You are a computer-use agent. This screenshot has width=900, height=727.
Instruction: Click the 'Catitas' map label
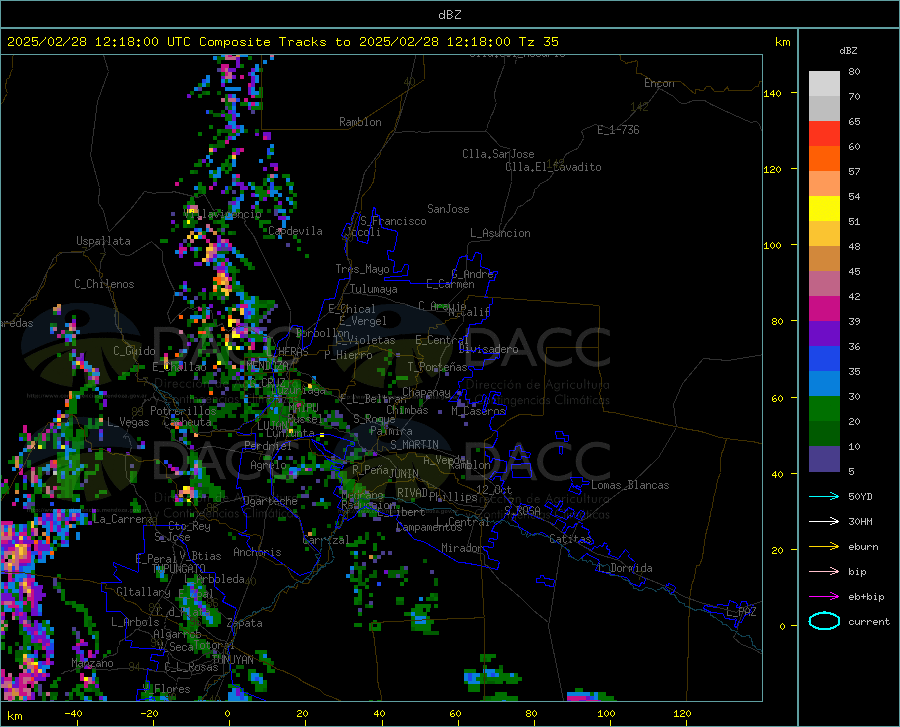570,539
